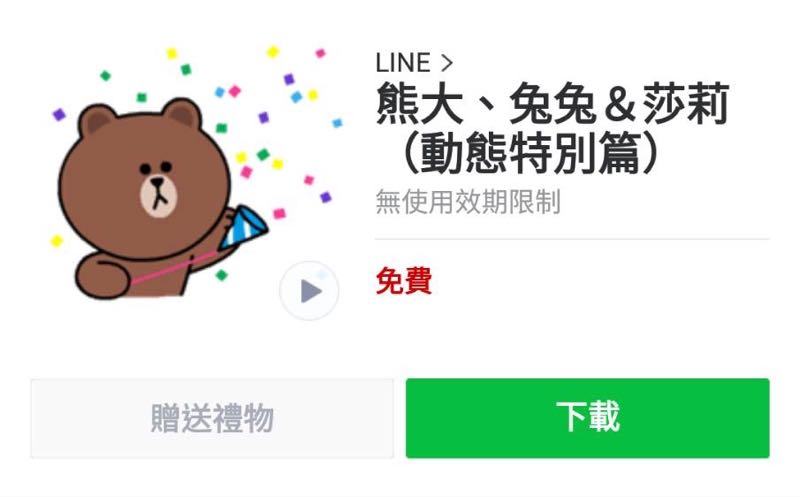Open the LINE creator page link
This screenshot has width=800, height=497.
click(414, 63)
